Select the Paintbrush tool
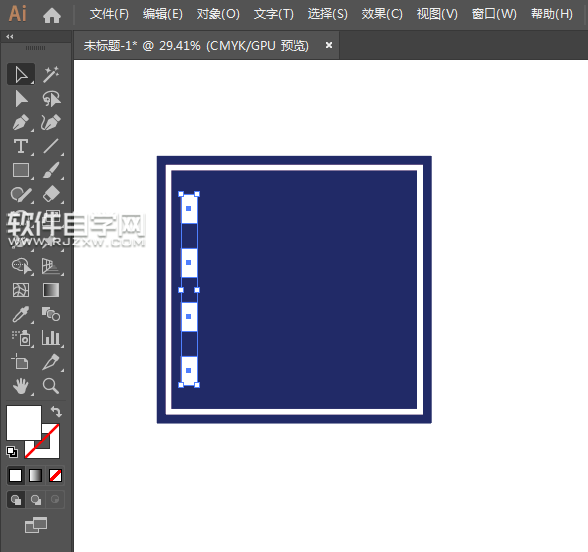This screenshot has width=588, height=552. [51, 170]
